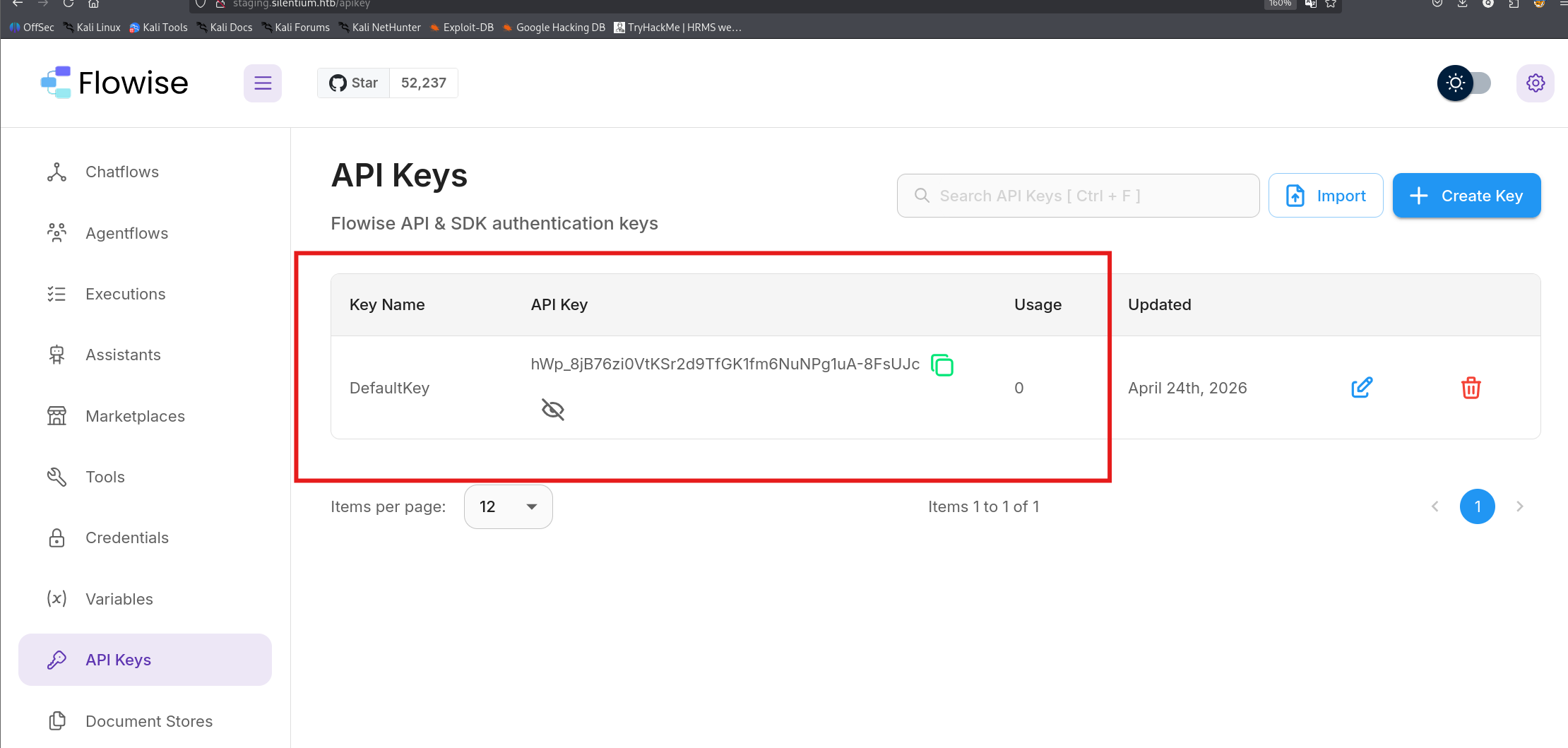Screen dimensions: 1568x748
Task: Collapse the sidebar with the hamburger button
Action: tap(263, 83)
